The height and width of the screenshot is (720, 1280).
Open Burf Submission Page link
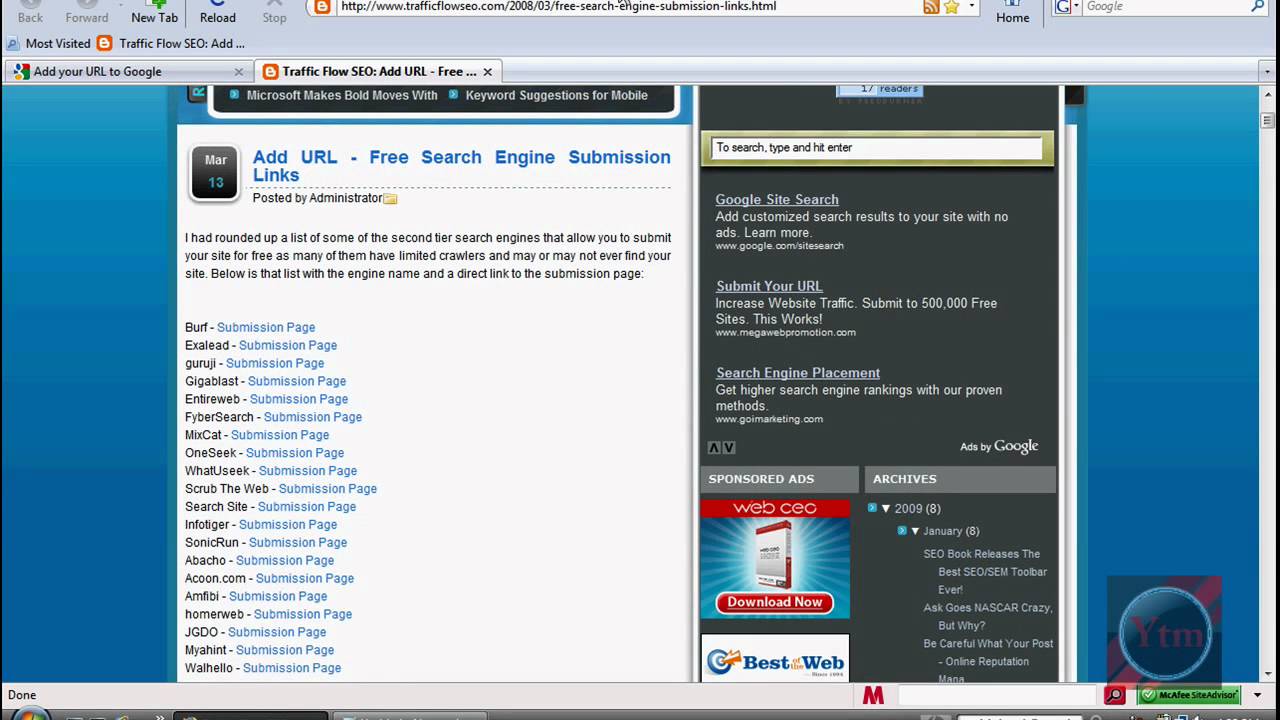tap(266, 327)
